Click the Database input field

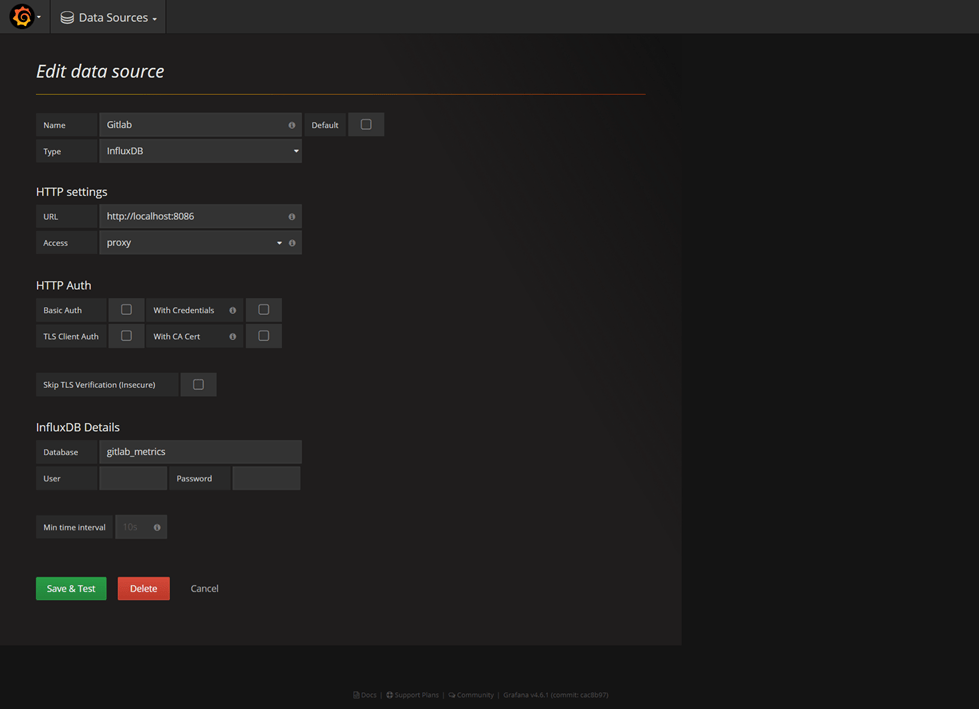(200, 452)
